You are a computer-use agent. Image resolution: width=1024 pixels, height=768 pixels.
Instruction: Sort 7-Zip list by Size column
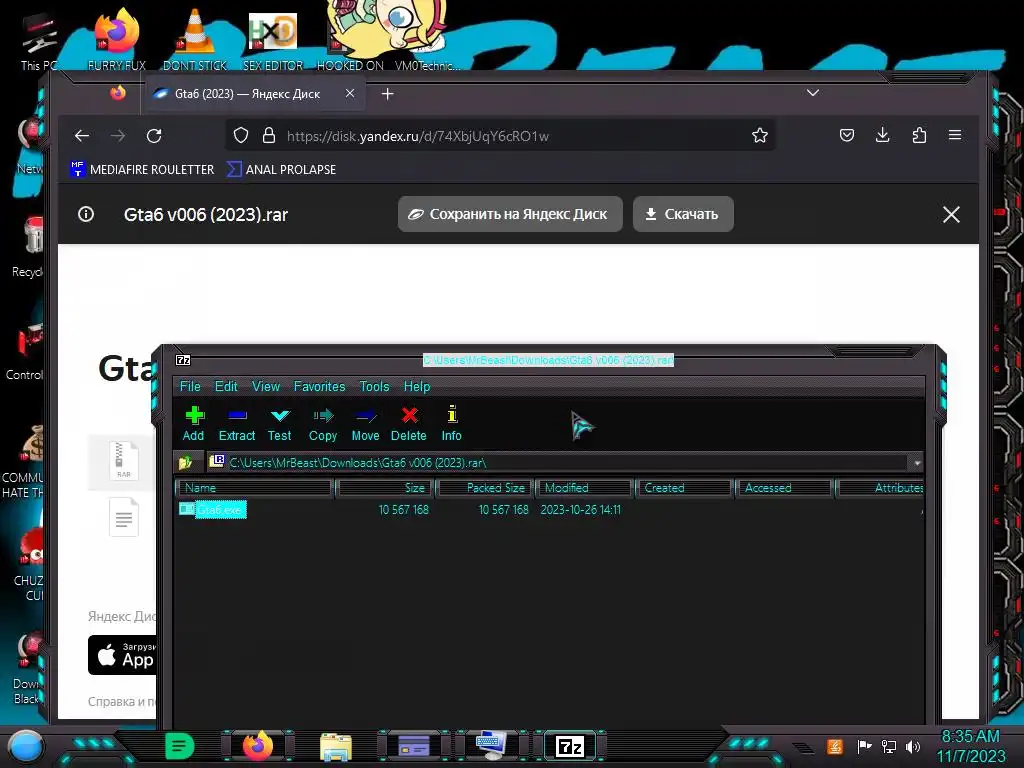(x=387, y=488)
